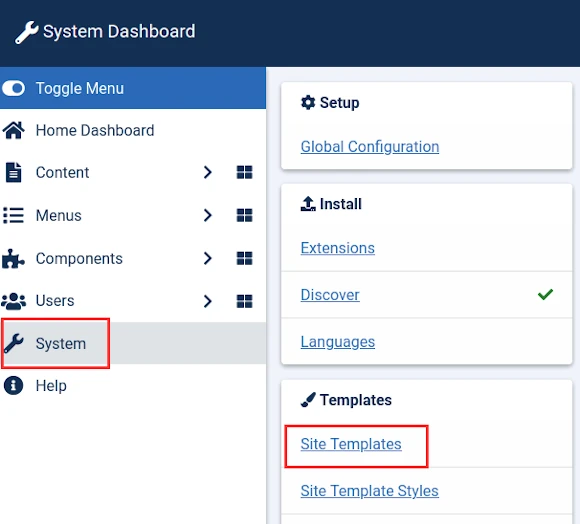
Task: Click the Help info circle icon
Action: [13, 385]
